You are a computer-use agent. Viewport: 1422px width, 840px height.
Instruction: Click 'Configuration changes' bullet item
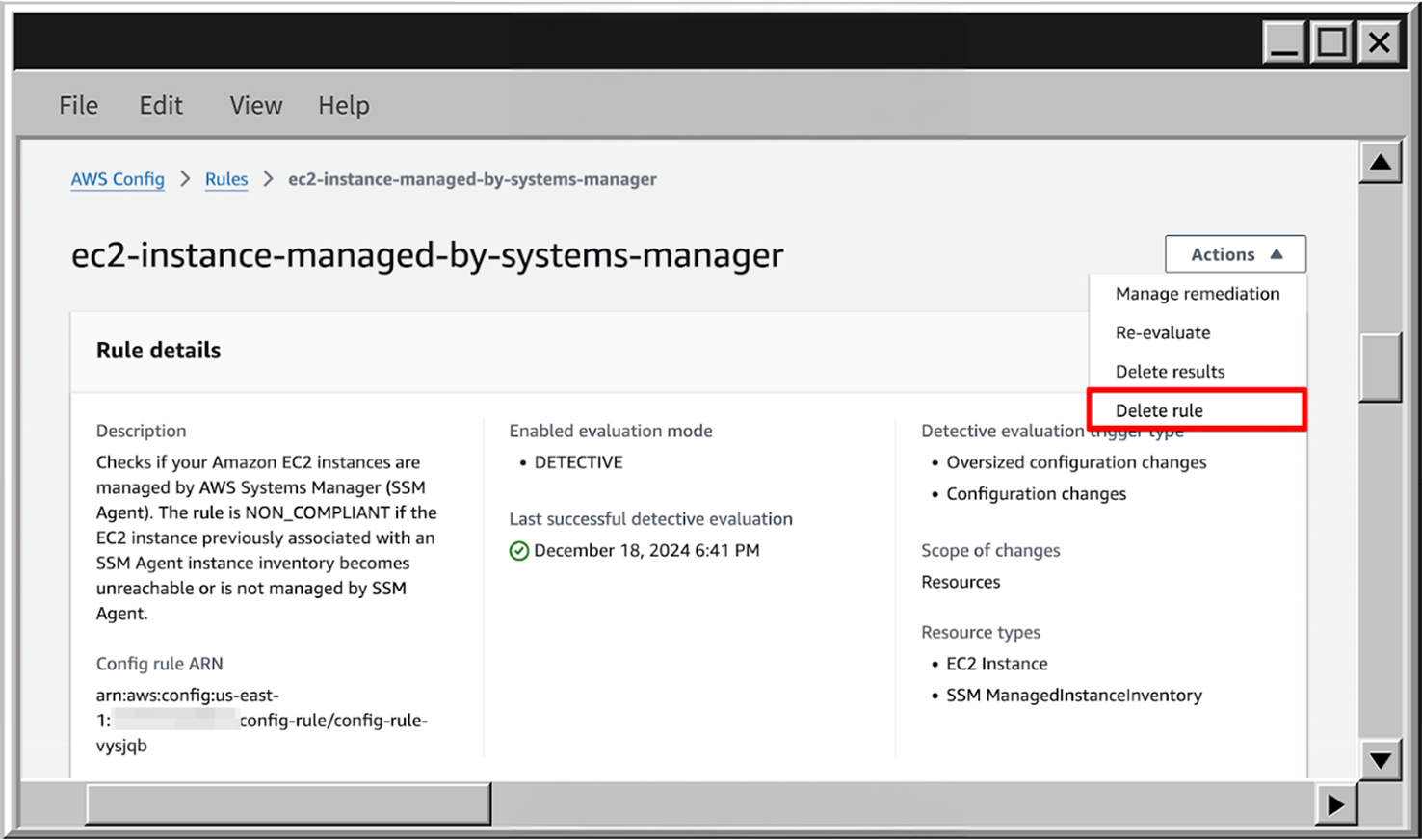pos(1036,494)
